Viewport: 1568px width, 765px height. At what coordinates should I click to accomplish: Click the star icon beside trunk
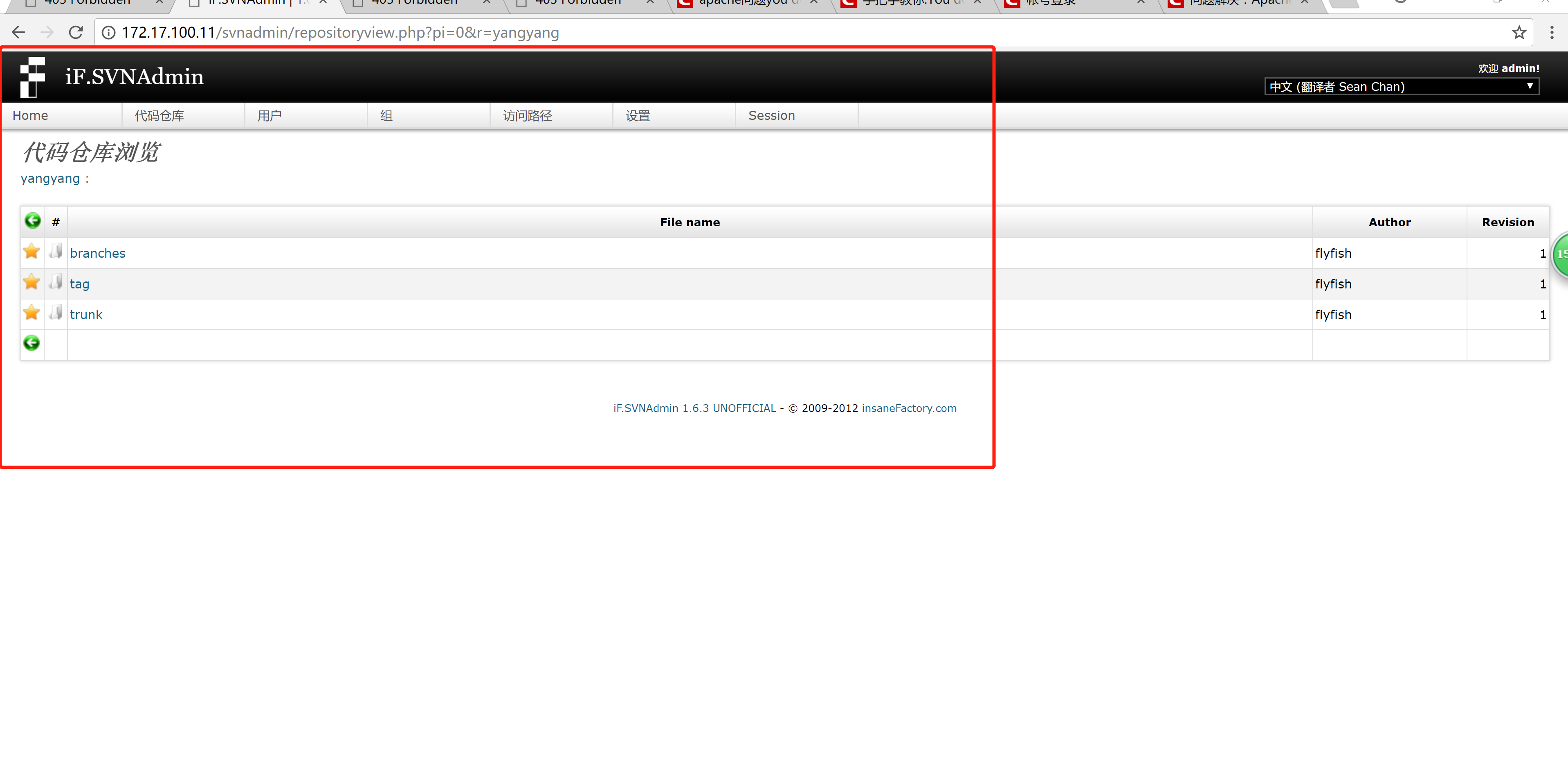[31, 313]
